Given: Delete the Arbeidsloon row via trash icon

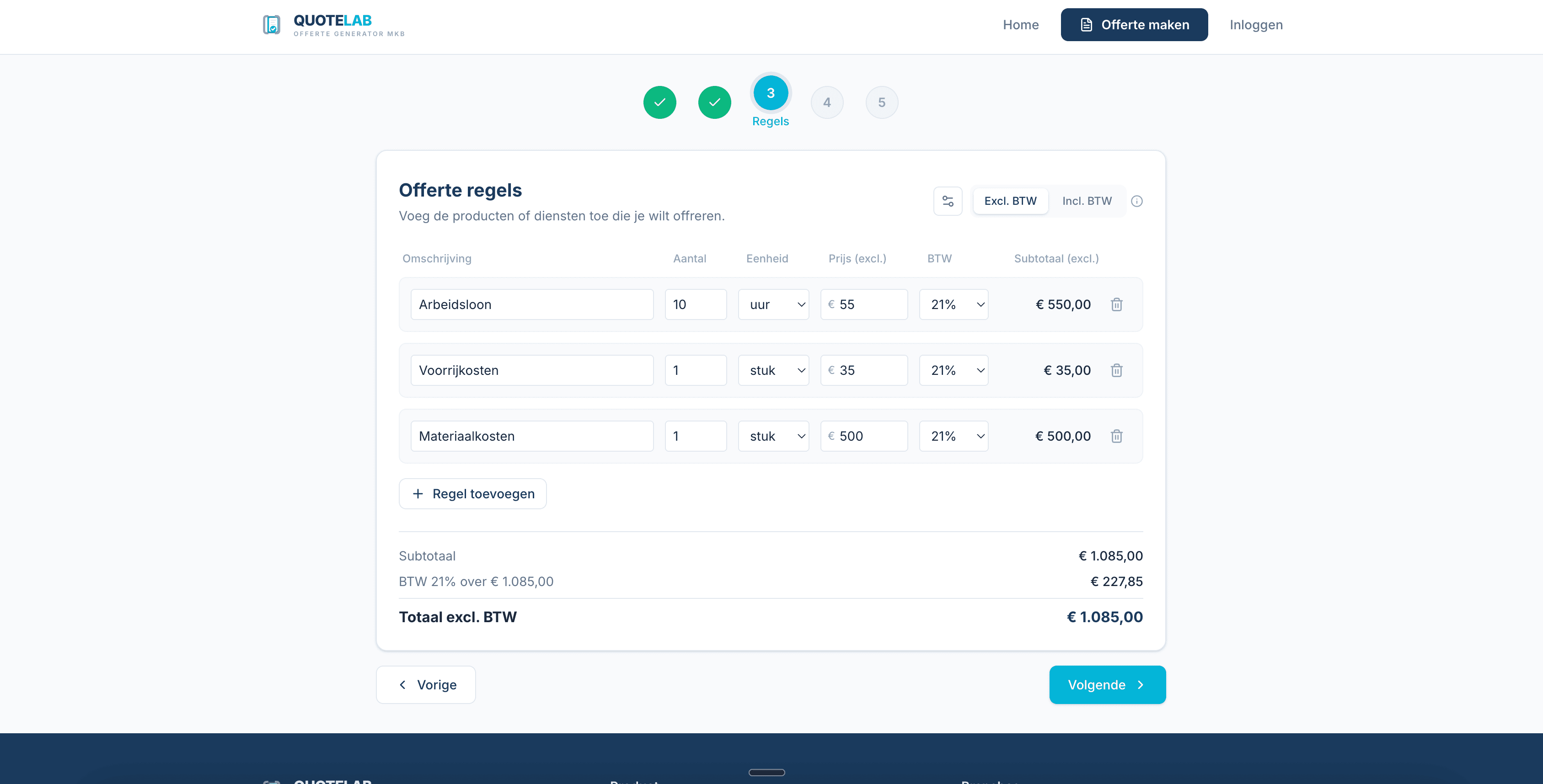Looking at the screenshot, I should [1116, 304].
